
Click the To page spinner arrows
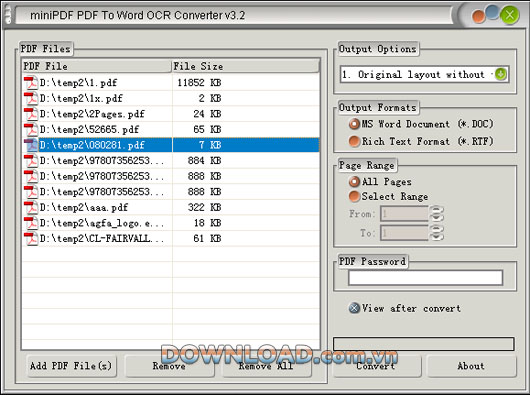[x=436, y=233]
